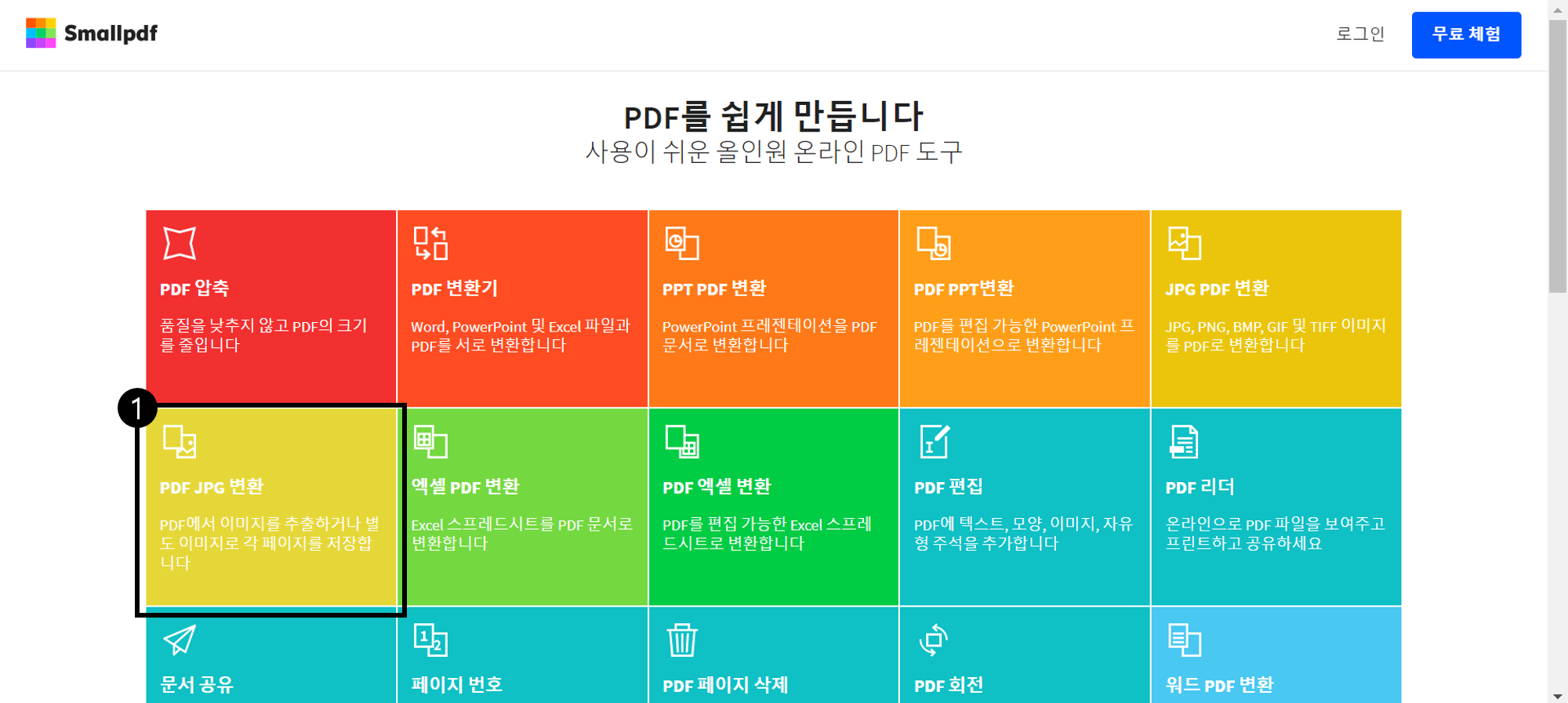Viewport: 1568px width, 703px height.
Task: Click the Smallpdf colorful logo icon
Action: pyautogui.click(x=41, y=33)
